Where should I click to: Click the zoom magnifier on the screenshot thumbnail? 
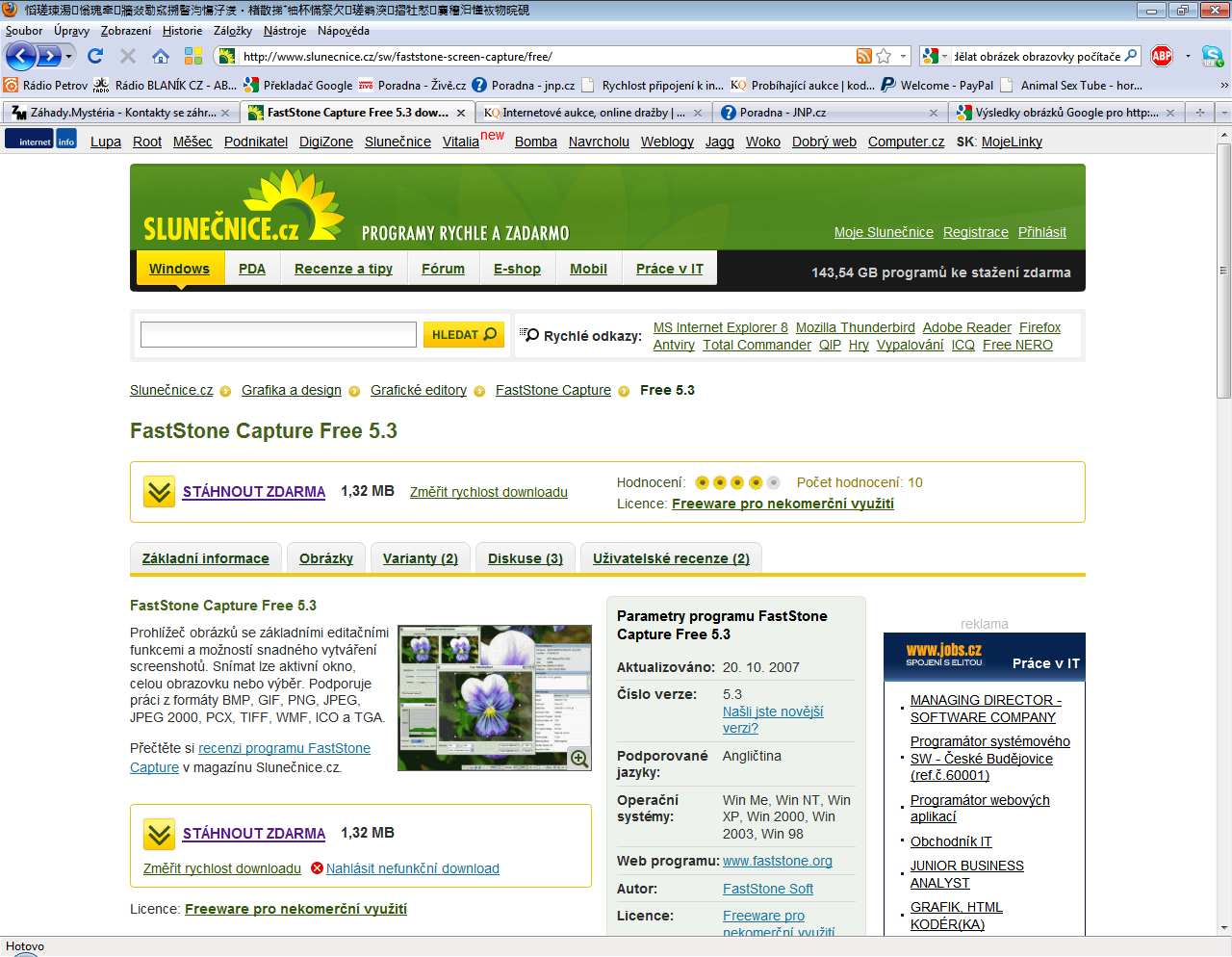579,758
